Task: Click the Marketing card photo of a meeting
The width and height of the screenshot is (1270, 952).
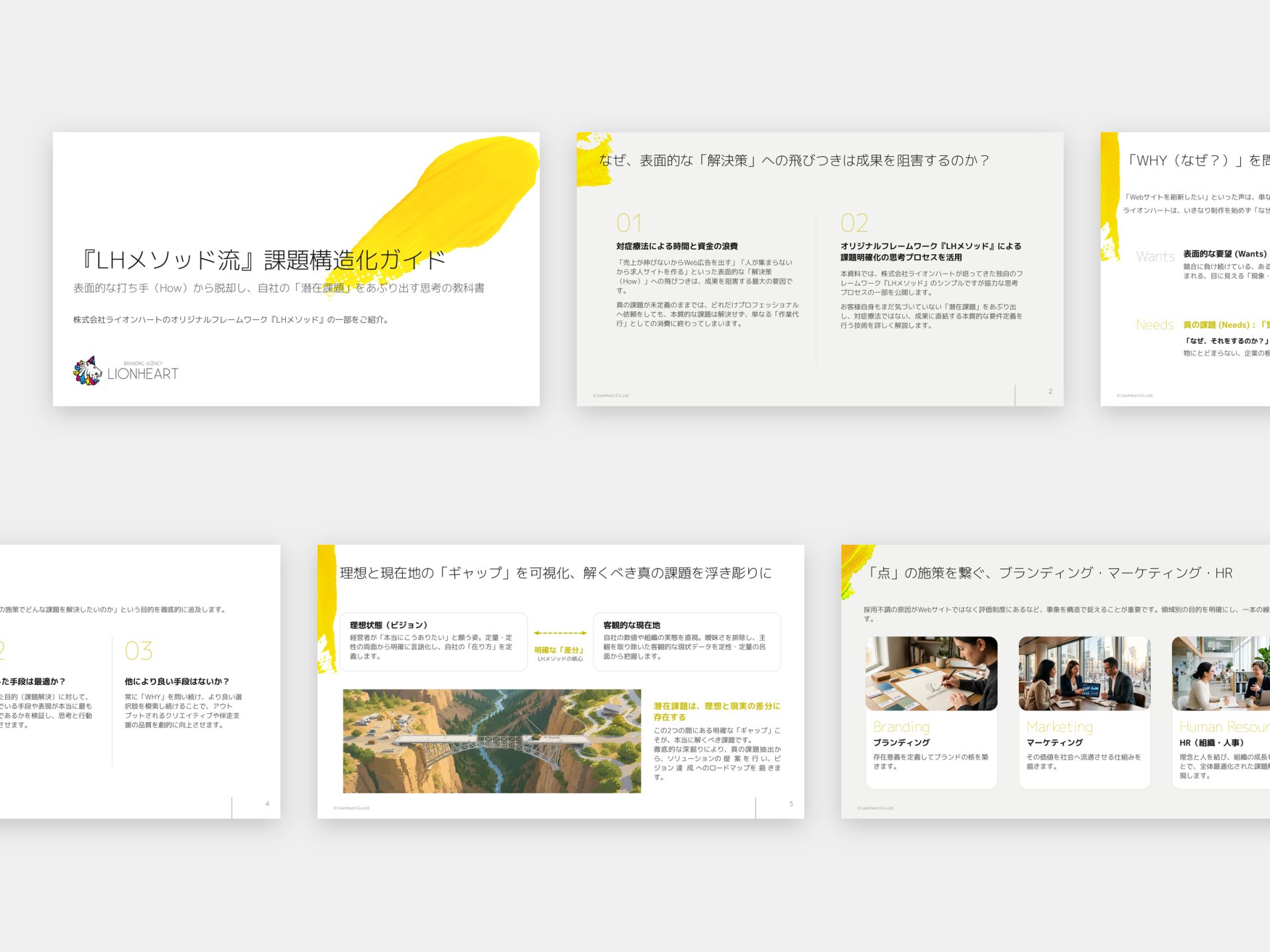Action: coord(1085,674)
